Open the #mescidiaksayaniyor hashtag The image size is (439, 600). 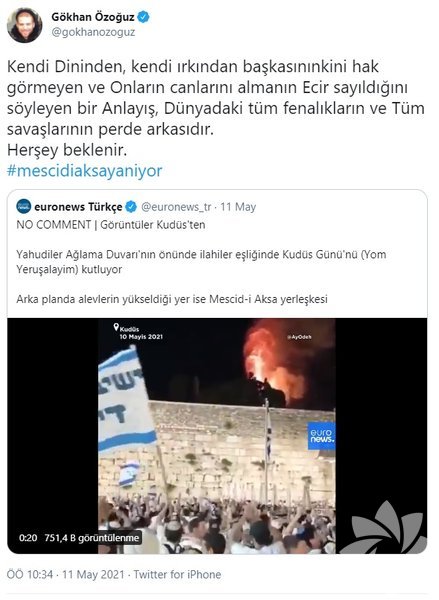pyautogui.click(x=85, y=171)
